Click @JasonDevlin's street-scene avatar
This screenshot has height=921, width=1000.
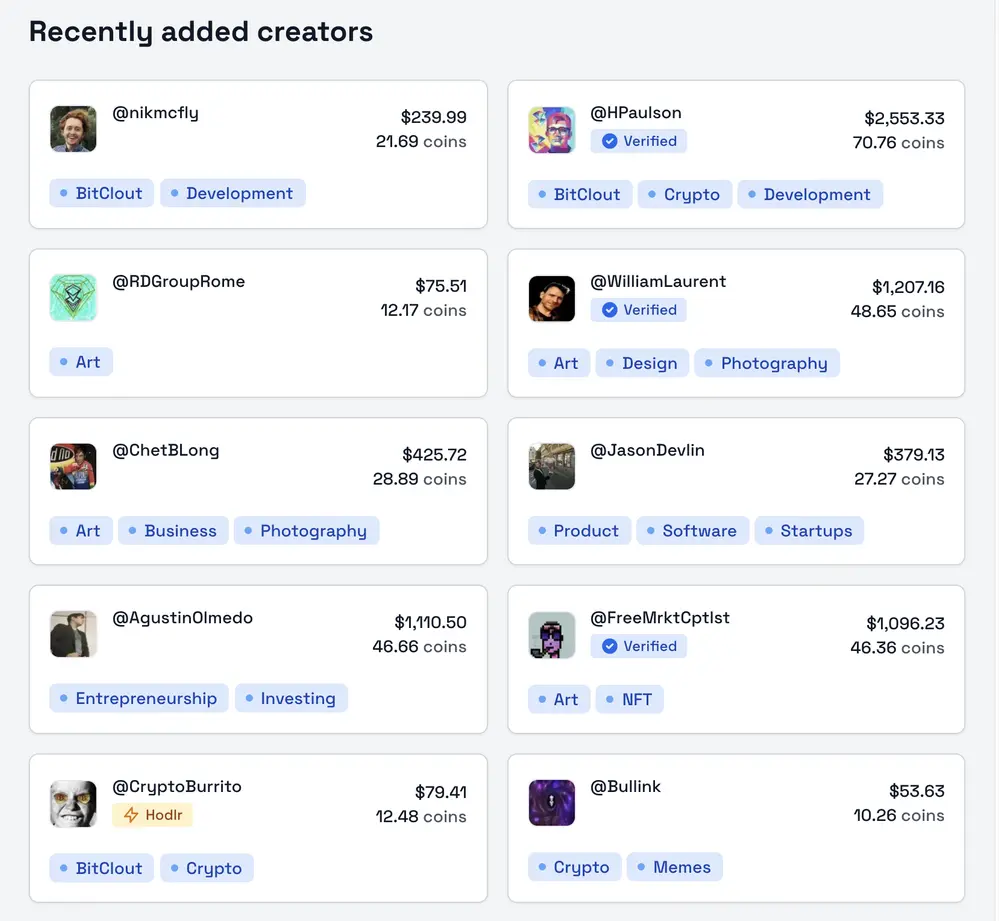[552, 466]
